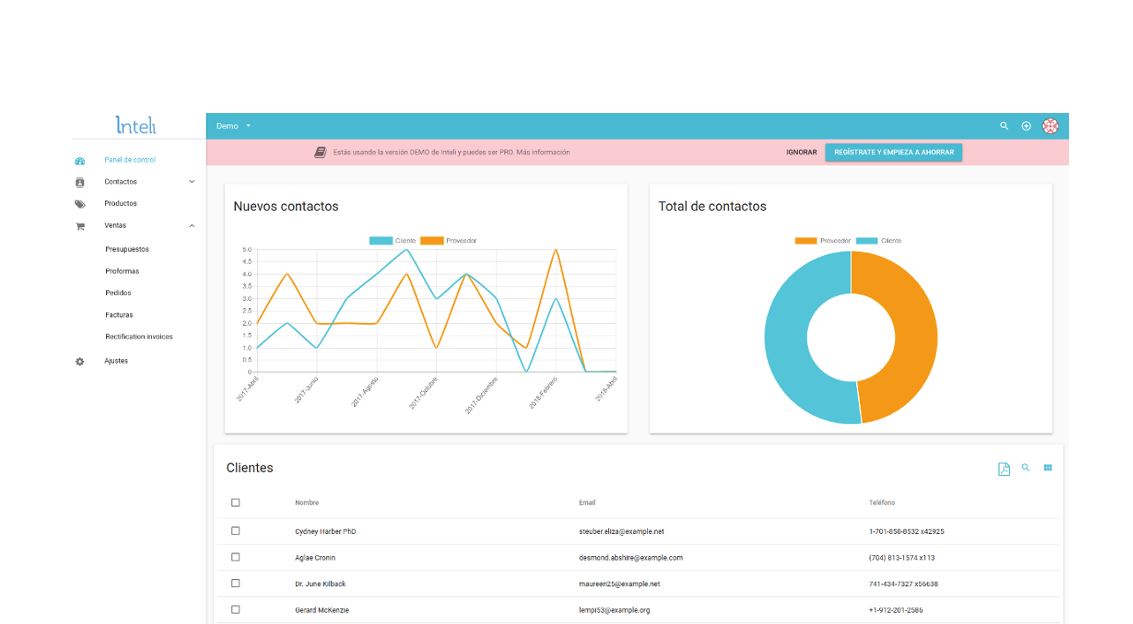Check the box for Cydney Harber PhD

(236, 531)
